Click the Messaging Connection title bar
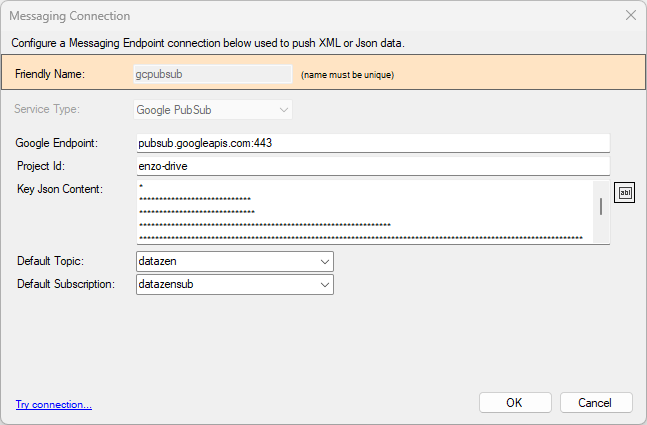 click(x=314, y=16)
